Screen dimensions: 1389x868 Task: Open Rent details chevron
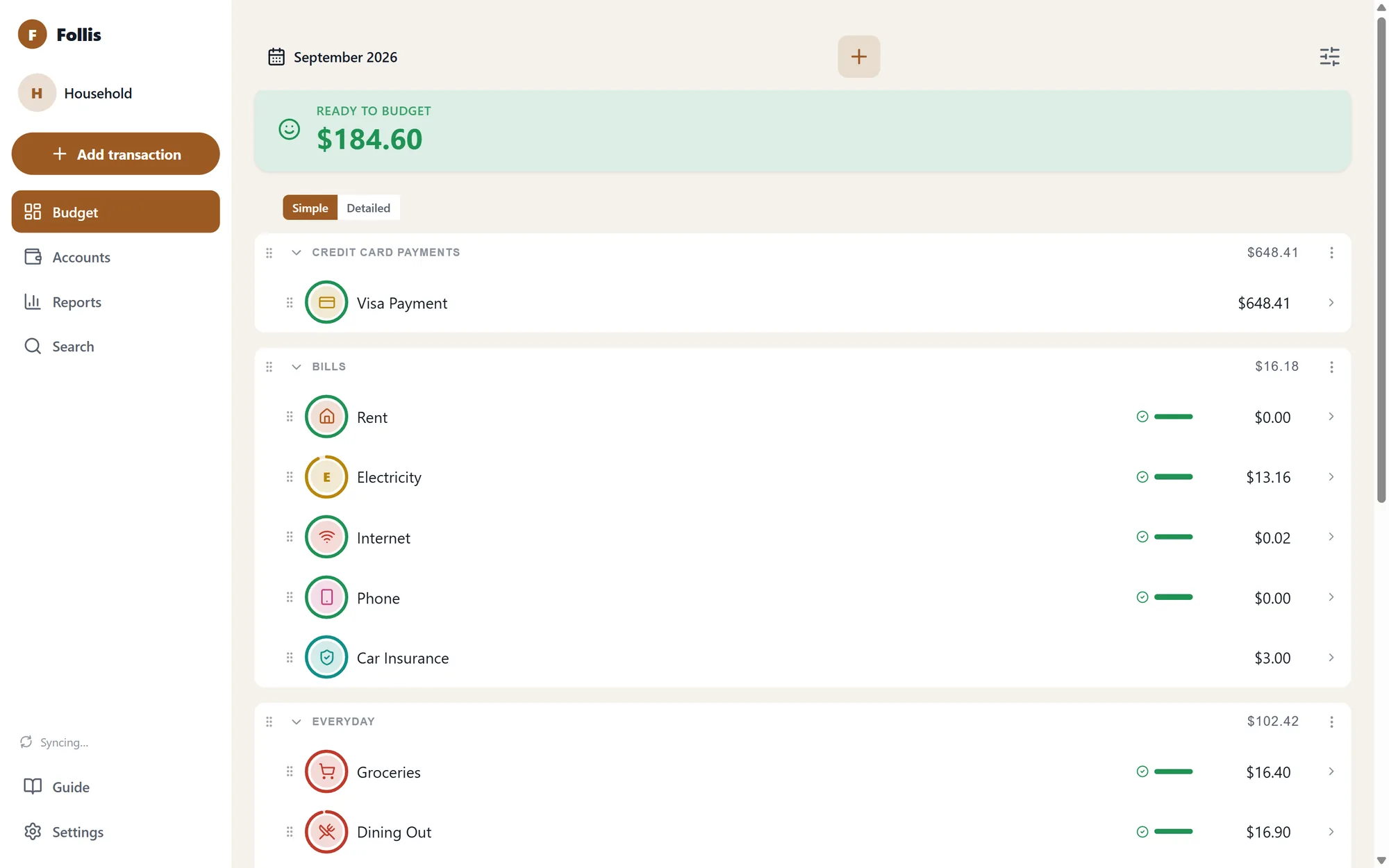tap(1331, 417)
